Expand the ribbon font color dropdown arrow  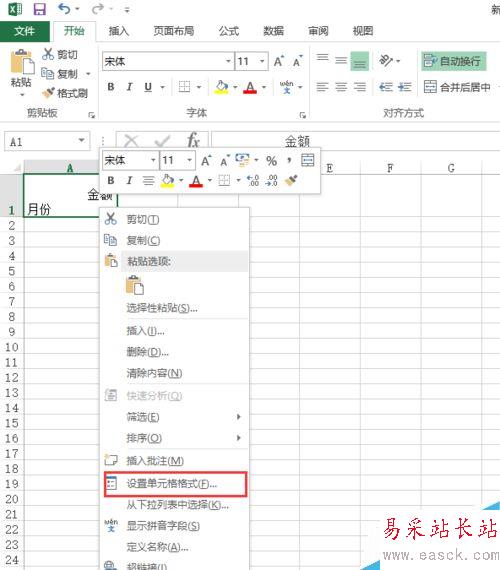point(264,87)
